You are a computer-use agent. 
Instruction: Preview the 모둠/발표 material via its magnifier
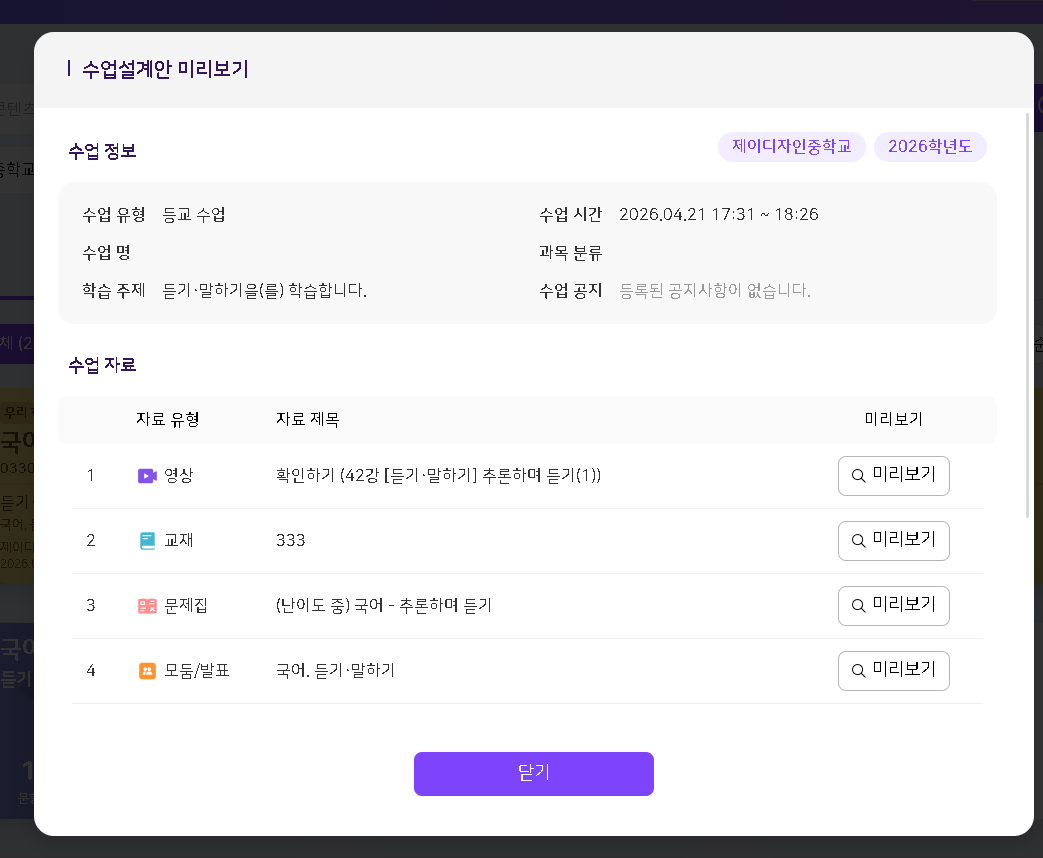858,671
